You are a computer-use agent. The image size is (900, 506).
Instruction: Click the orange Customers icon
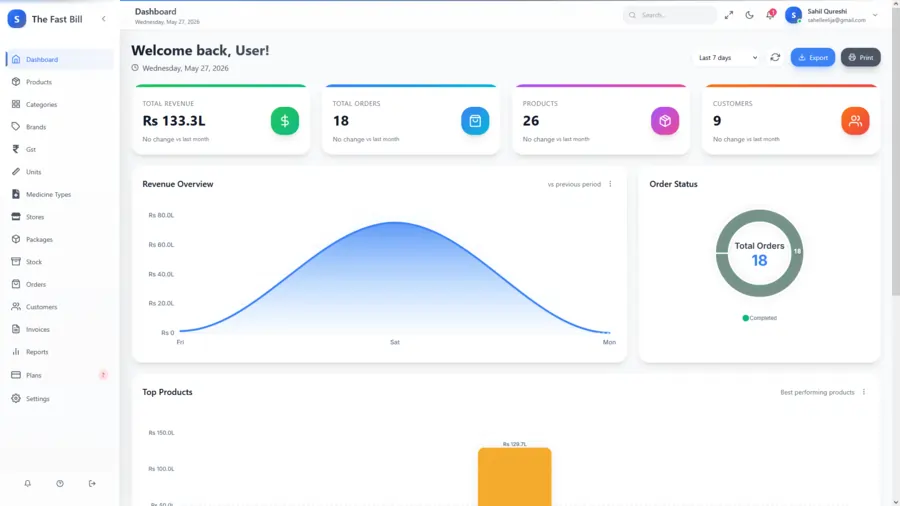[855, 121]
